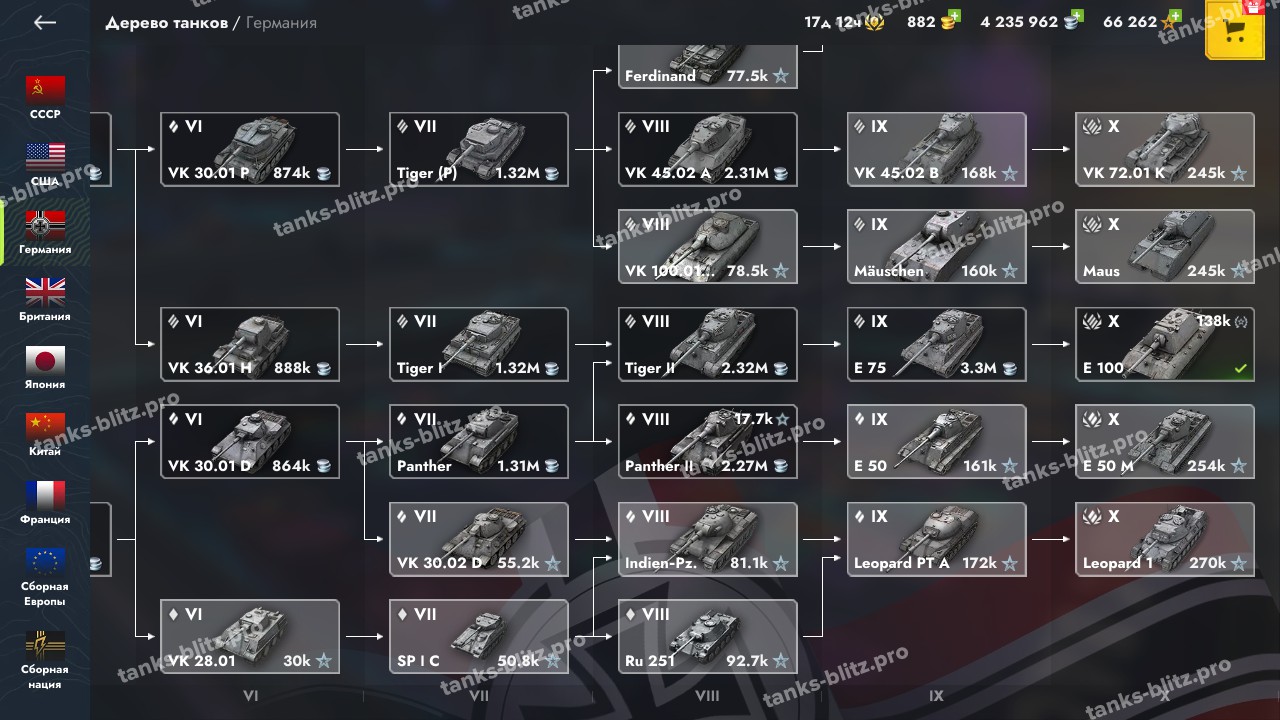This screenshot has height=720, width=1280.
Task: Open the shop cart icon
Action: 1235,30
